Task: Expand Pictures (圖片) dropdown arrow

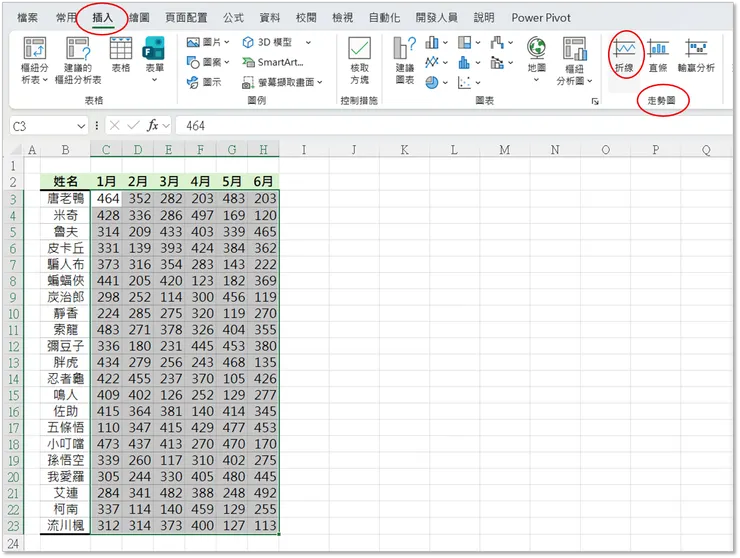Action: (x=227, y=42)
